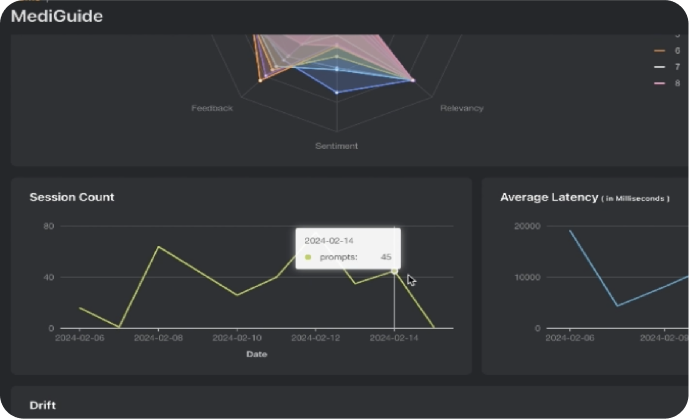Click the 2024-02-06 label on Average Latency axis
Screen dimensions: 689x419
tap(570, 338)
